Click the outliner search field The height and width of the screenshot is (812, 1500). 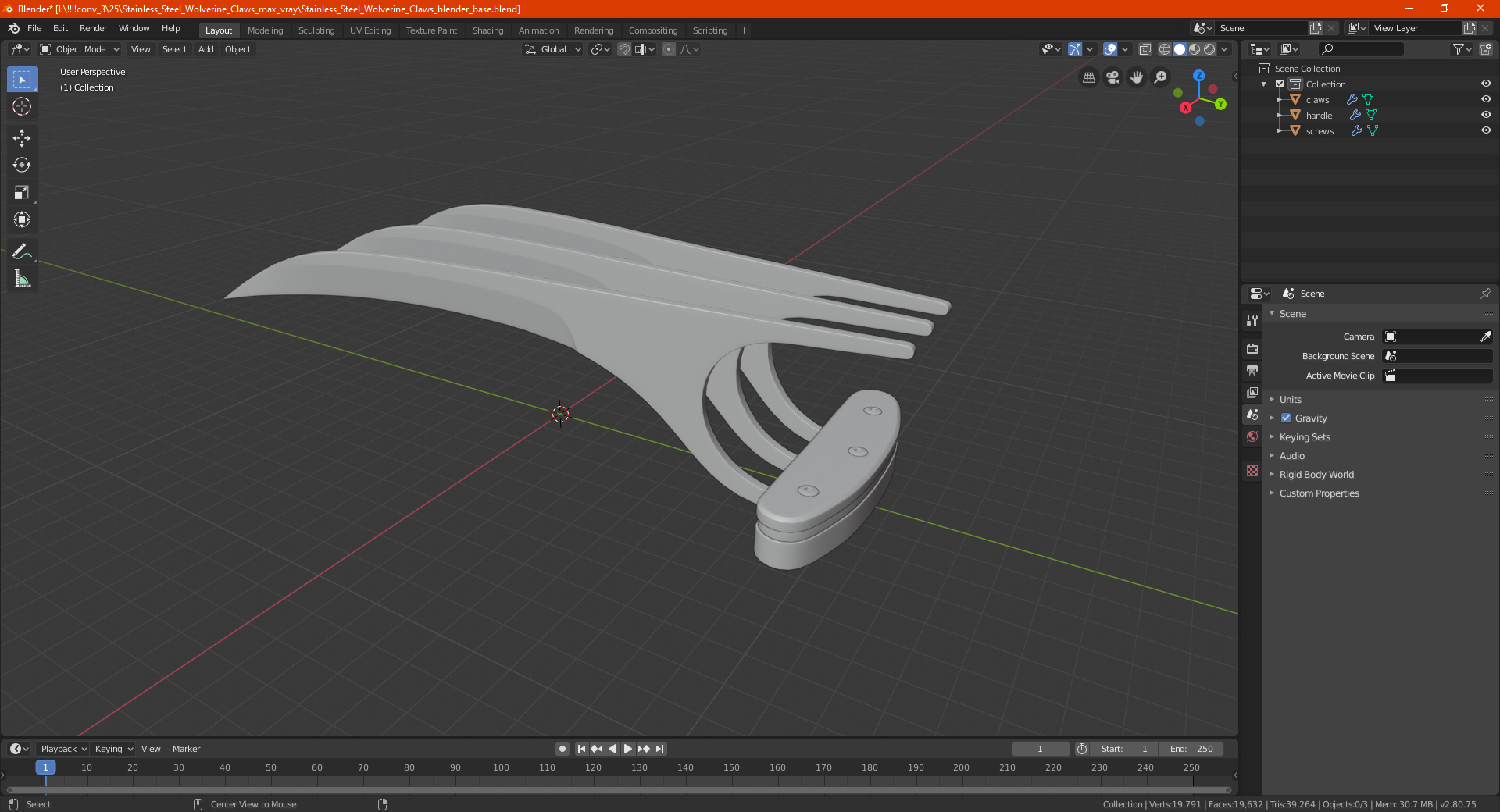(x=1360, y=49)
